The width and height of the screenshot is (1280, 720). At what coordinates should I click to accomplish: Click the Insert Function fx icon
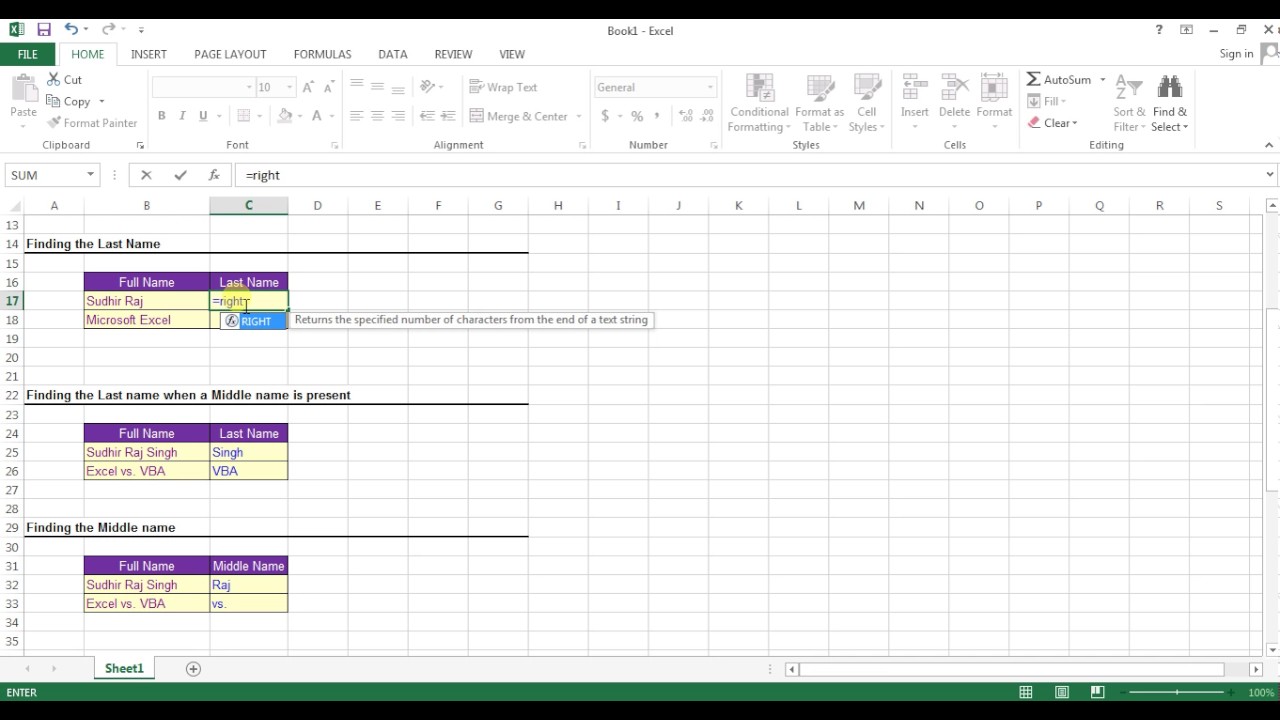tap(214, 175)
